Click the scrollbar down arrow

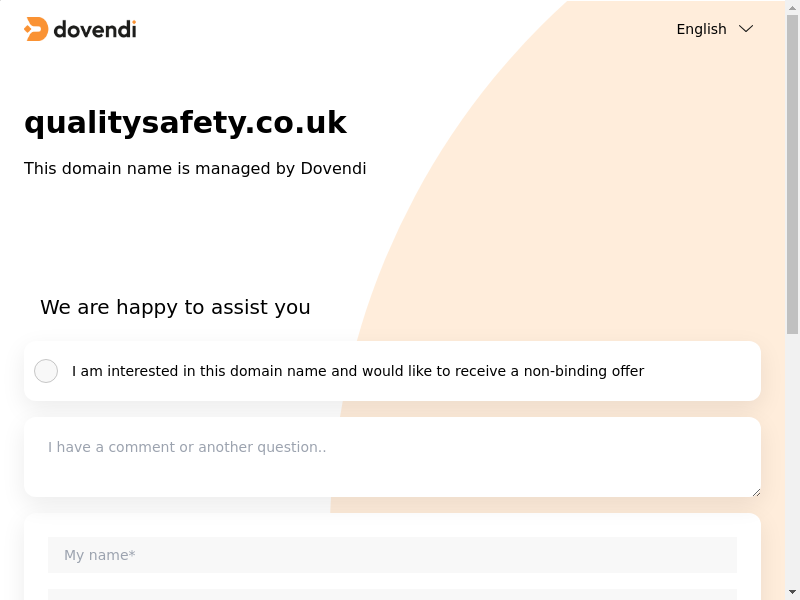click(792, 592)
